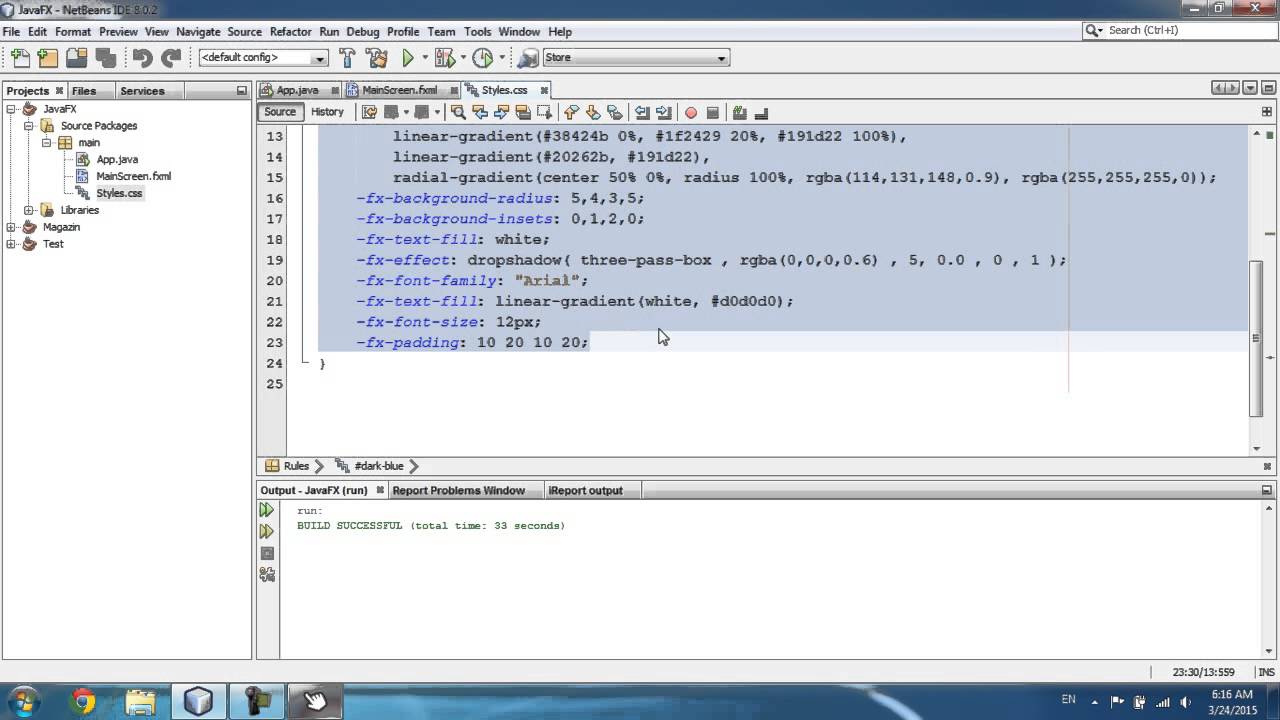Screen dimensions: 1280x720
Task: Click the Profile Project clock icon
Action: [x=483, y=58]
